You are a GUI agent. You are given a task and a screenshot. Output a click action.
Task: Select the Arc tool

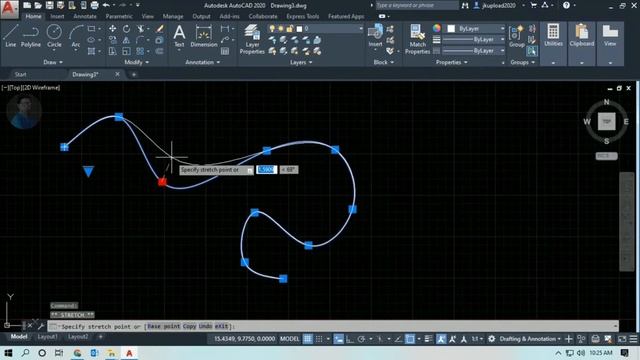[76, 36]
